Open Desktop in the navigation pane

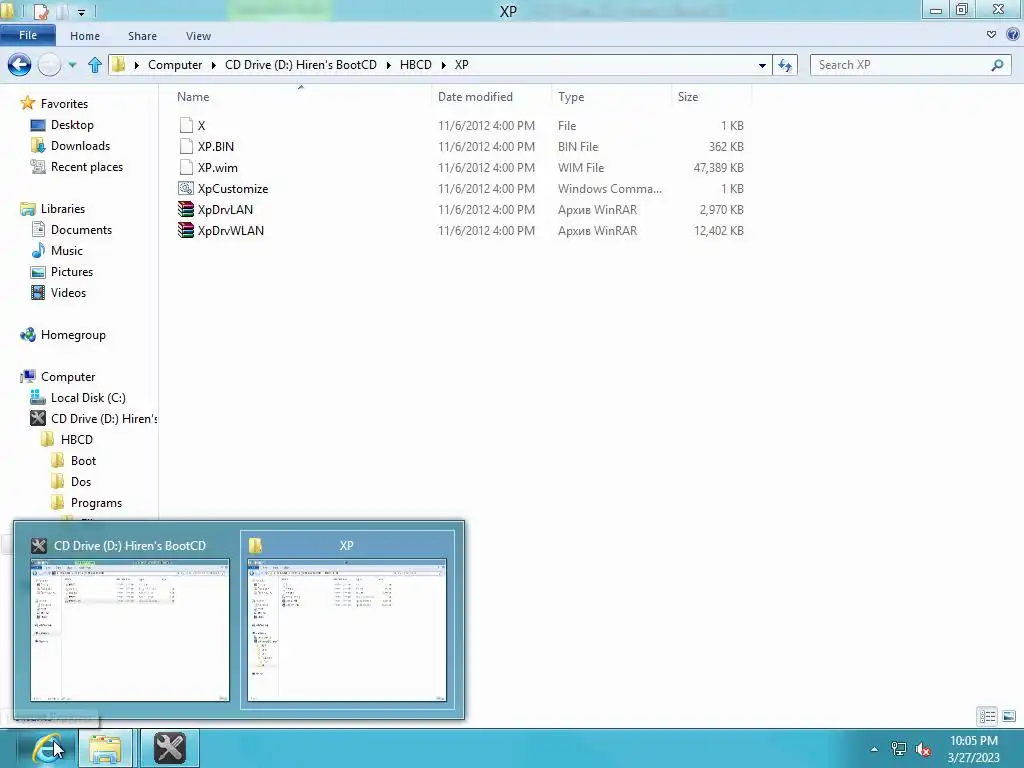coord(72,124)
